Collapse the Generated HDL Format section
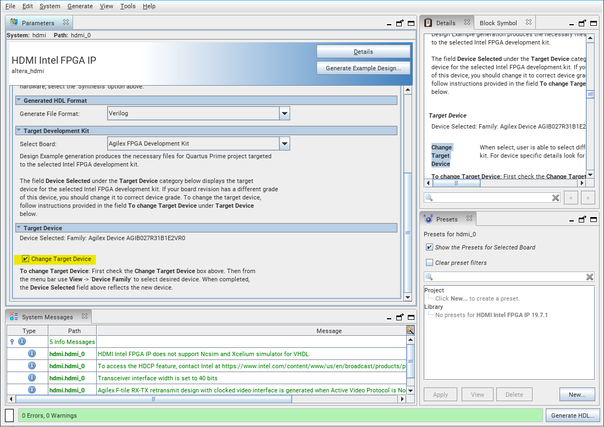 [x=18, y=100]
